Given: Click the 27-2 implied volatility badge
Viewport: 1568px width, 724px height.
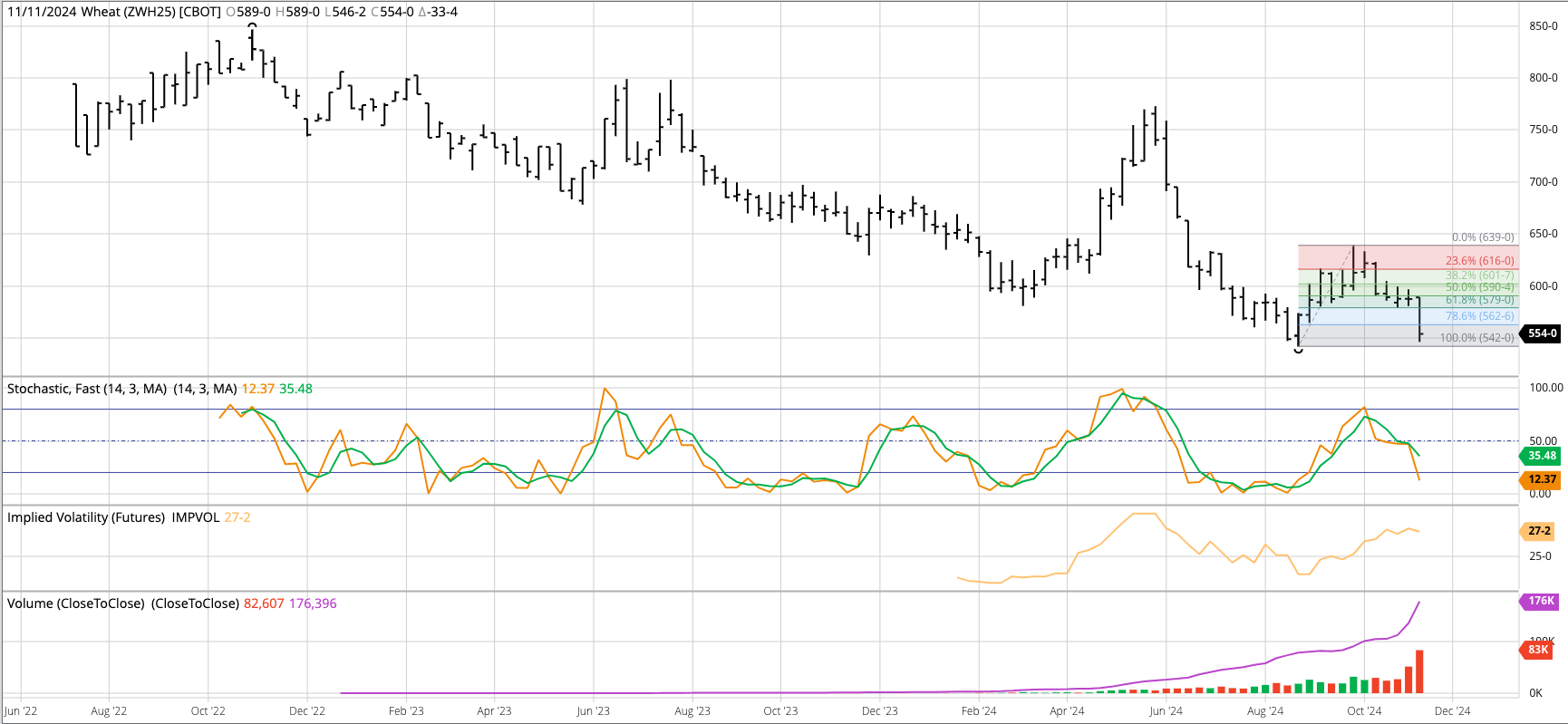Looking at the screenshot, I should point(1538,531).
